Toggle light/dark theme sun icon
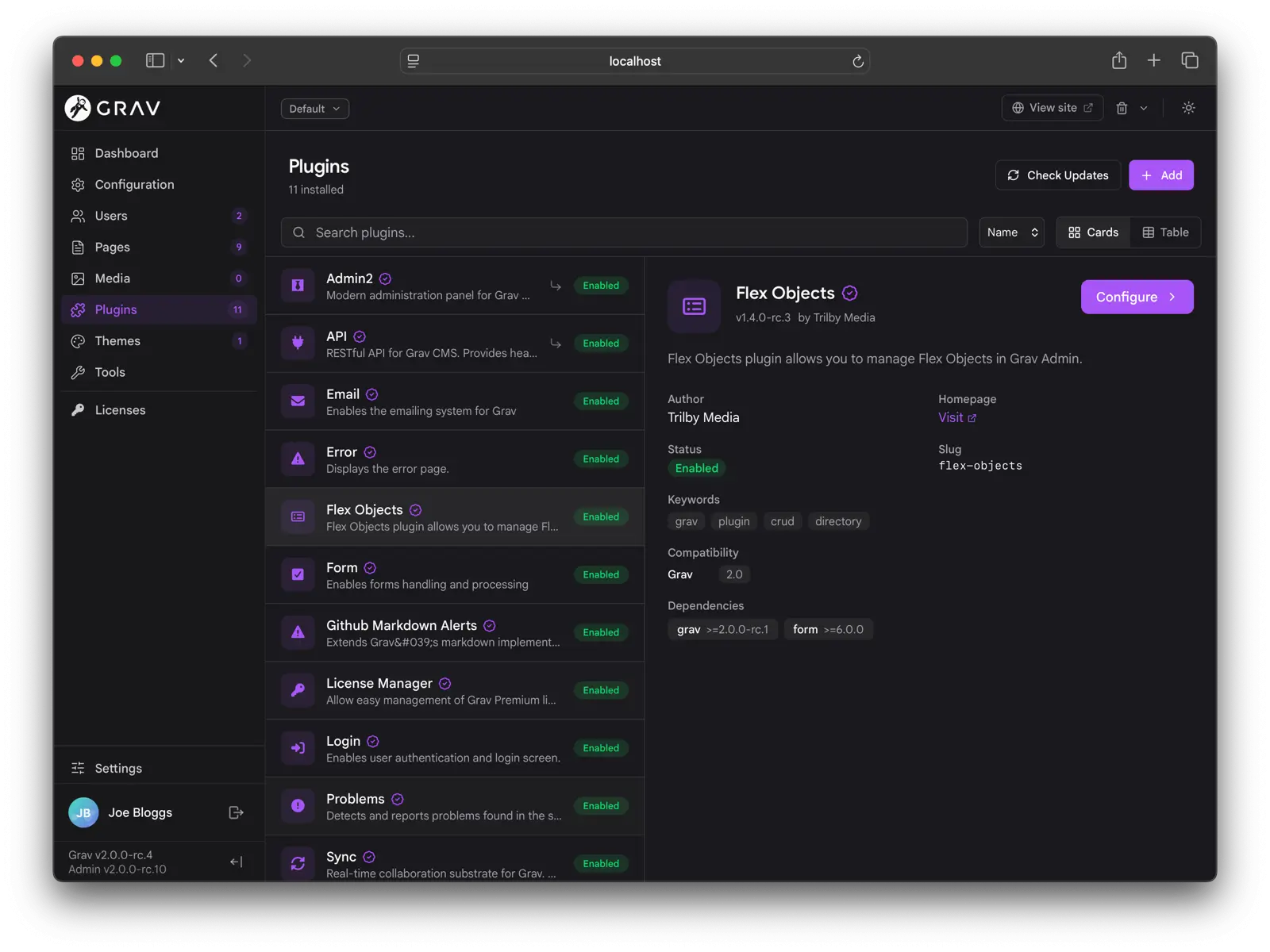This screenshot has width=1270, height=952. click(x=1188, y=108)
